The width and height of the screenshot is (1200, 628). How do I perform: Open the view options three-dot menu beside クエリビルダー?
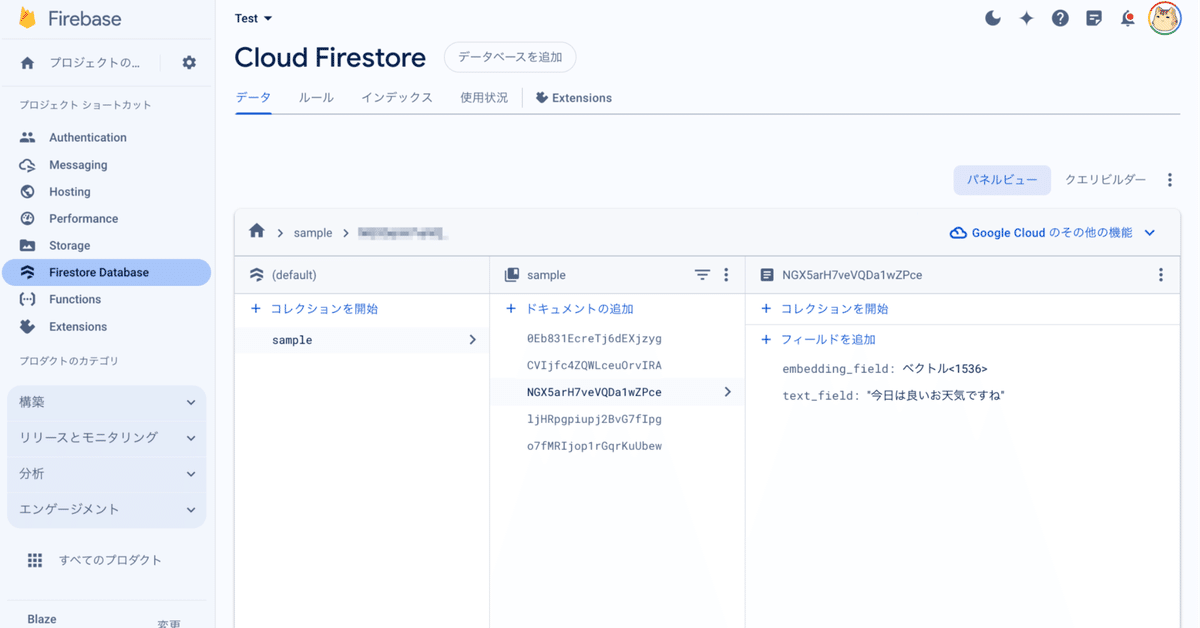1170,180
